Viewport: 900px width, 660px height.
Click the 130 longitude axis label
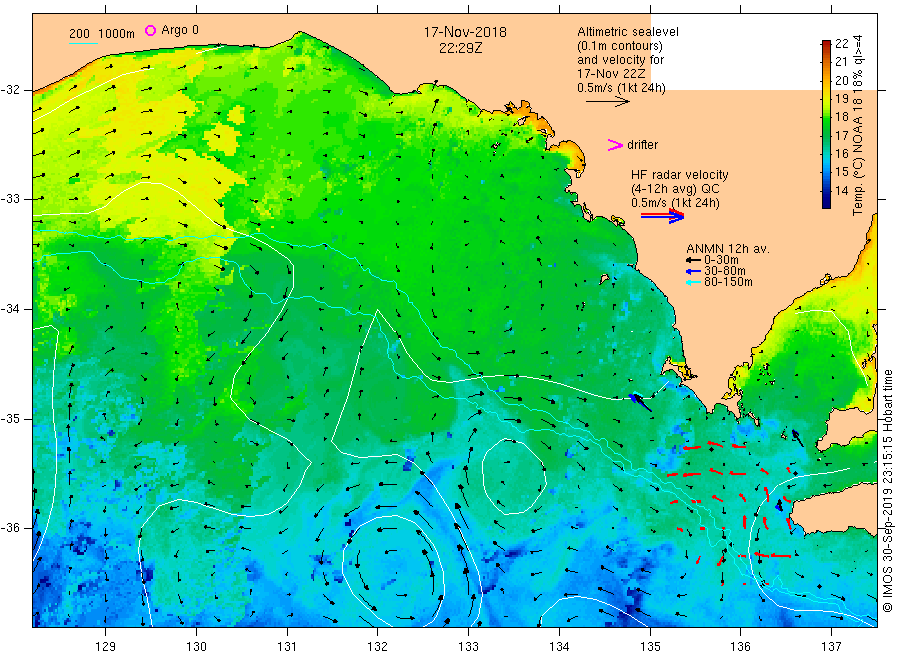(x=196, y=647)
